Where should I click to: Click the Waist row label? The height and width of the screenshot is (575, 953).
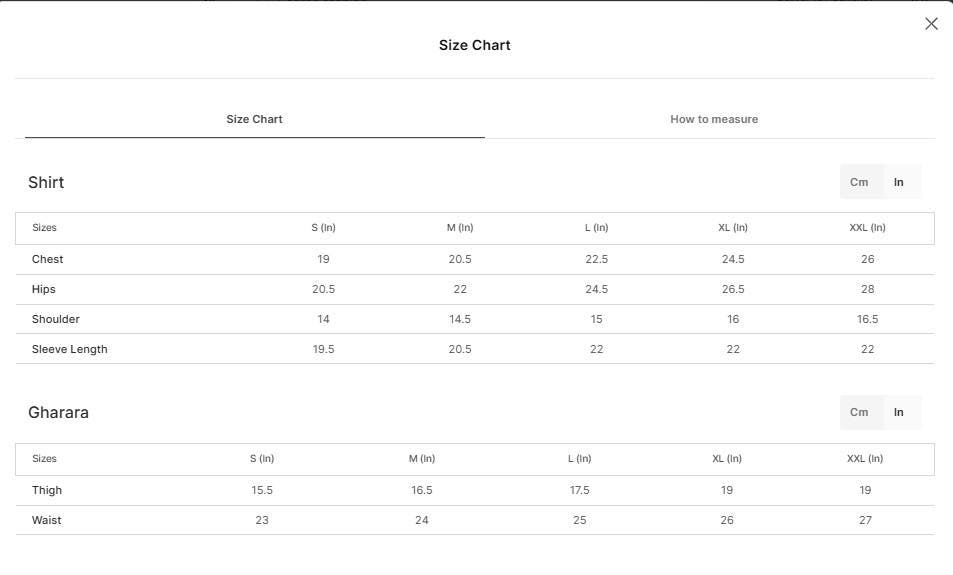(46, 520)
